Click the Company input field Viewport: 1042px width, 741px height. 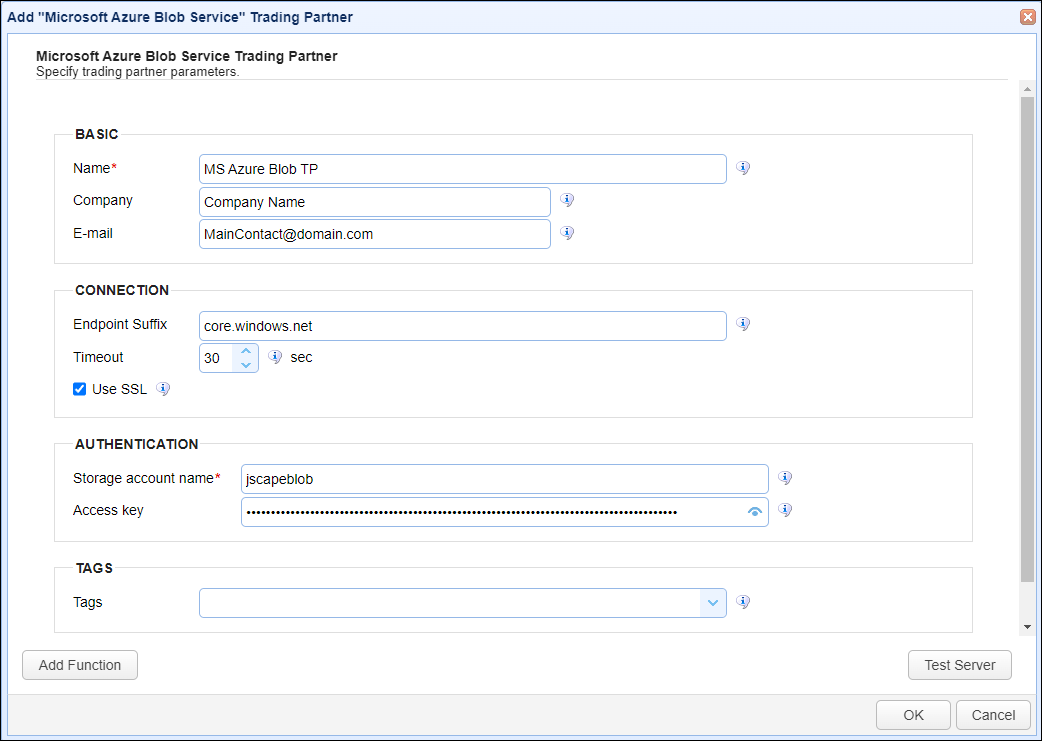(x=375, y=202)
